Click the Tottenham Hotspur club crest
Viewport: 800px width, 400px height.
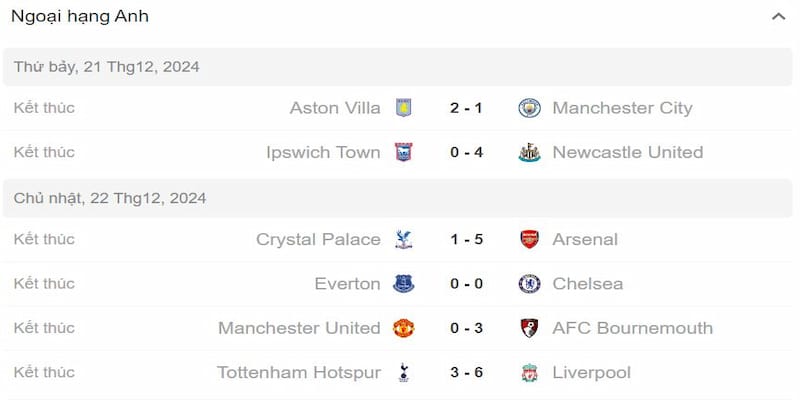pyautogui.click(x=403, y=372)
